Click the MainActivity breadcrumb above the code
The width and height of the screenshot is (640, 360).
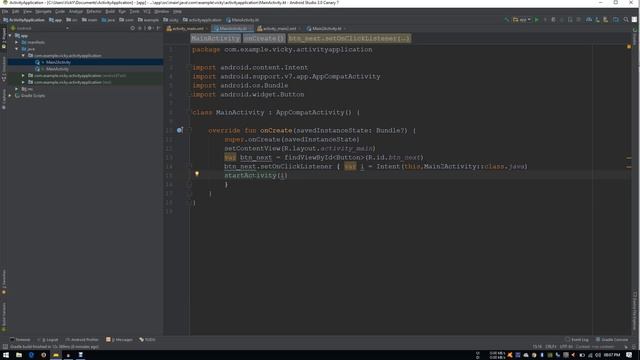216,38
